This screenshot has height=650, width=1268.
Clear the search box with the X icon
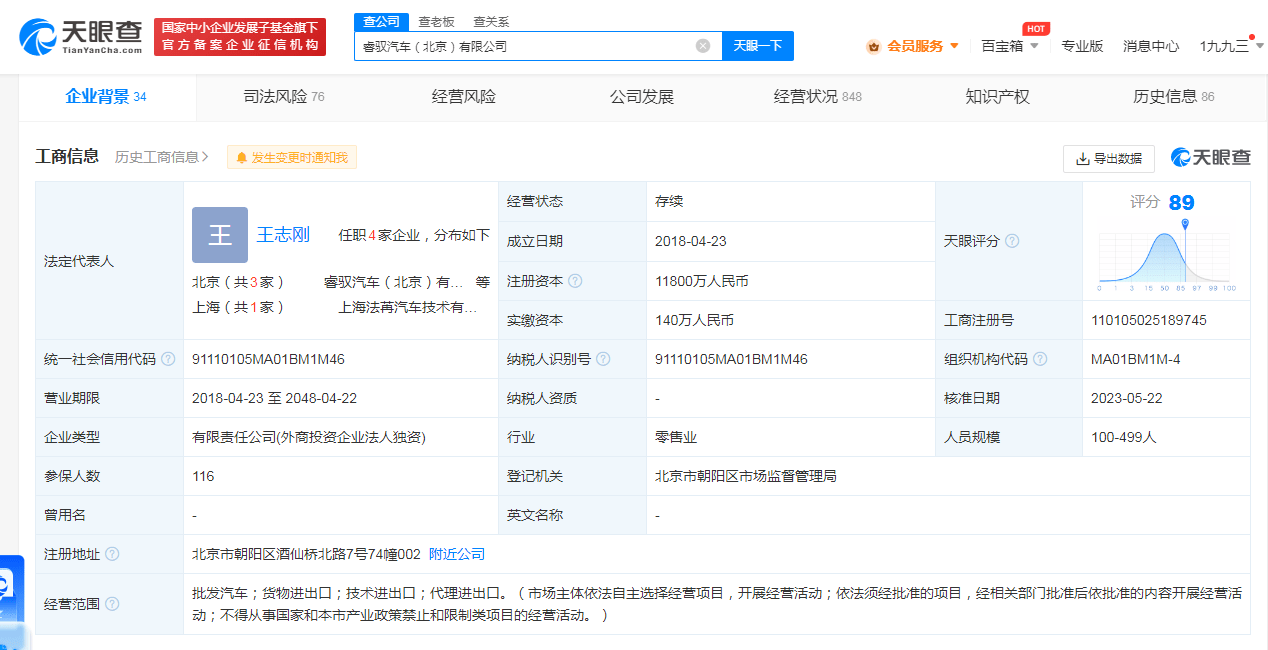point(703,46)
